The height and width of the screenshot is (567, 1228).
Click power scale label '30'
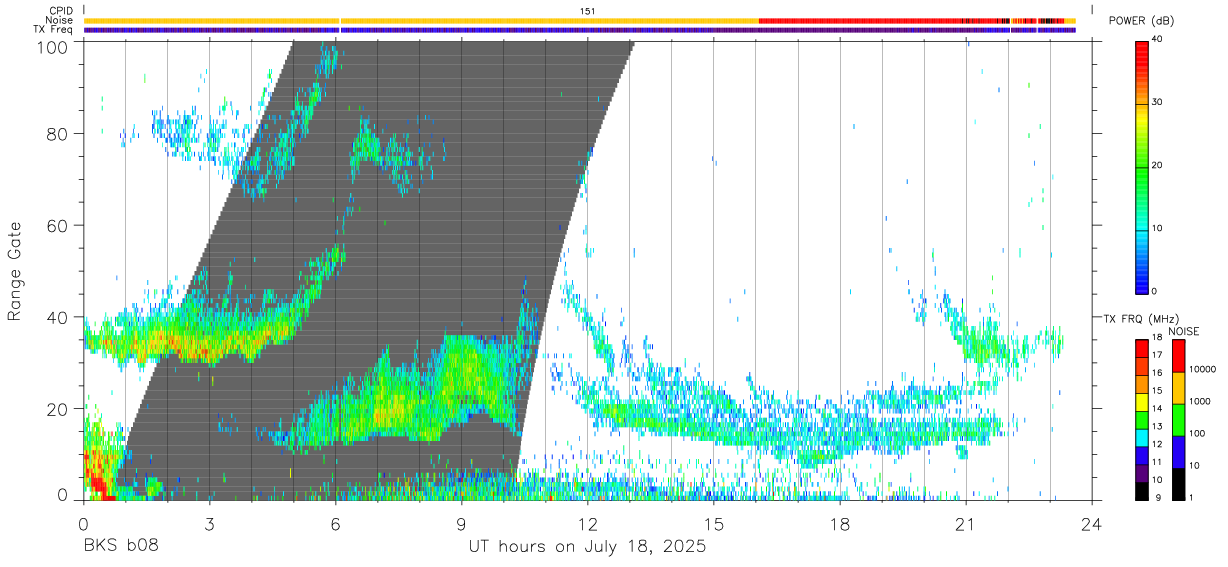click(x=1157, y=102)
